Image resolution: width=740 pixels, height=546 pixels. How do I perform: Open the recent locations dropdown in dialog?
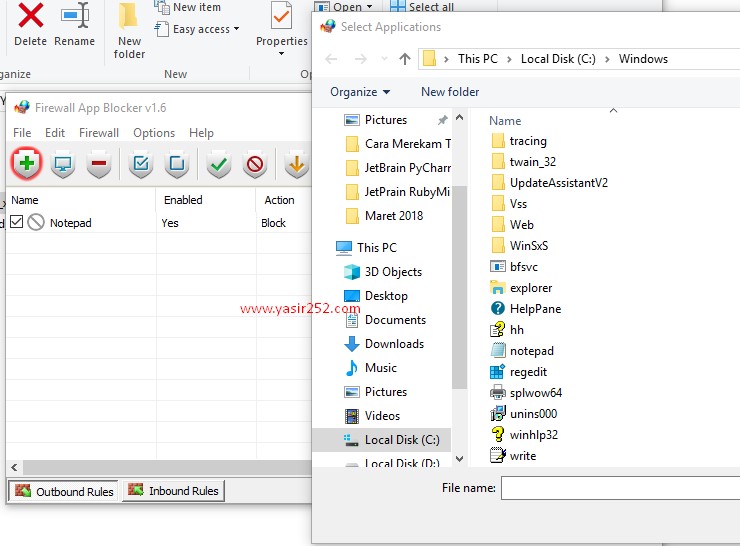(384, 59)
